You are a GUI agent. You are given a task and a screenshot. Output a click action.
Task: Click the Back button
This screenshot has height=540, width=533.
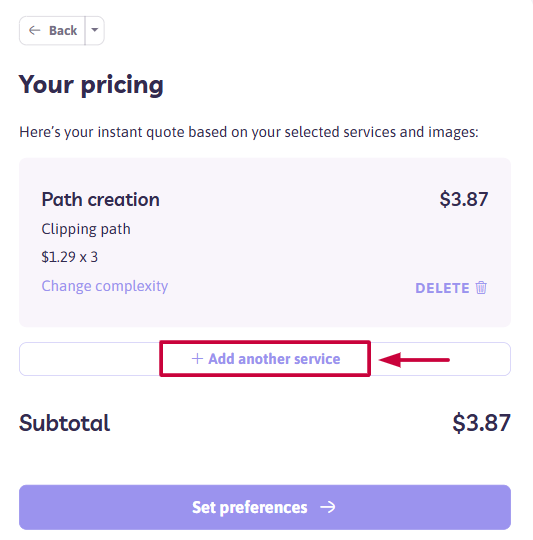tap(52, 31)
